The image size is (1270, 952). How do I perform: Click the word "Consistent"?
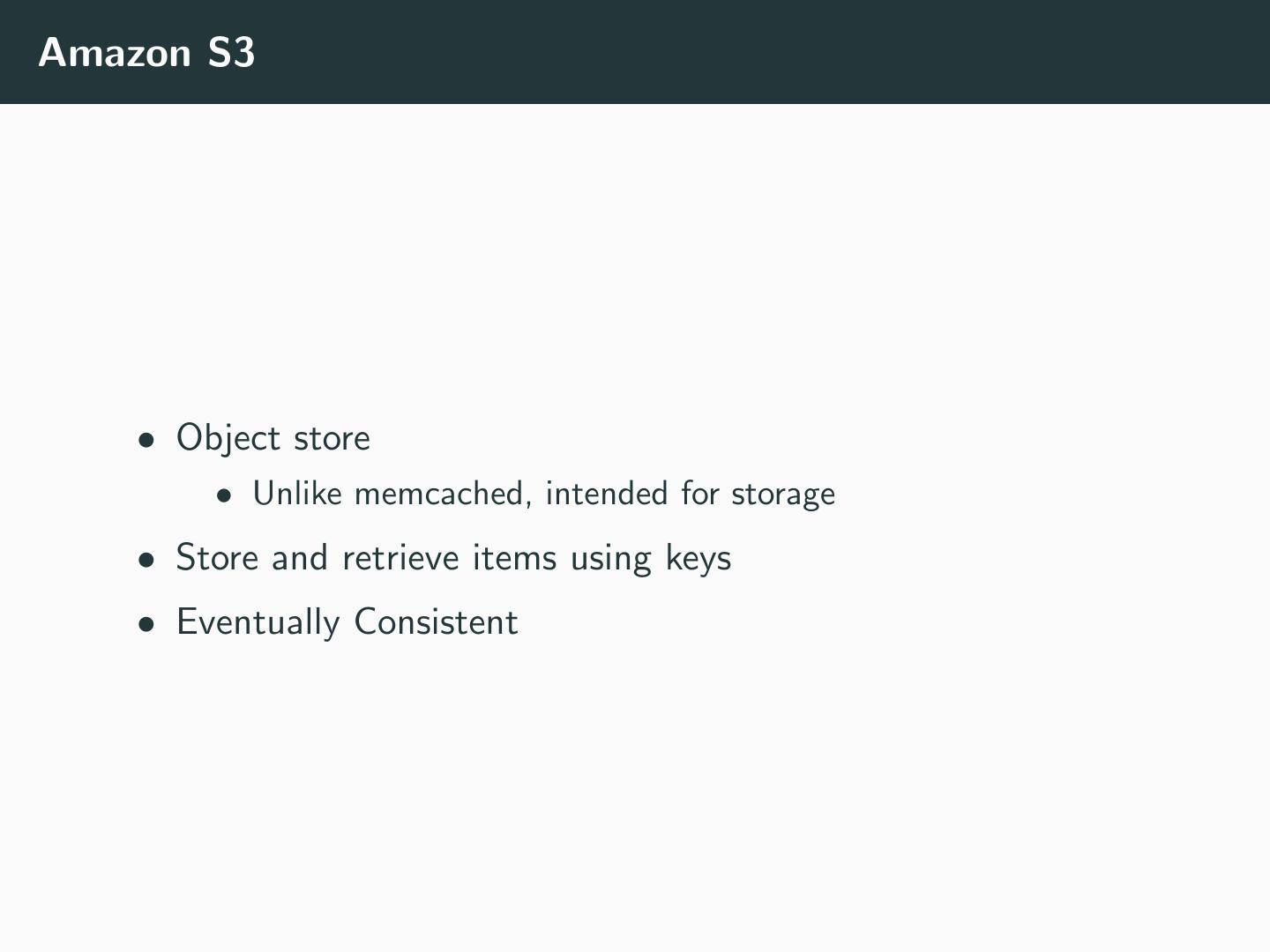[x=436, y=622]
